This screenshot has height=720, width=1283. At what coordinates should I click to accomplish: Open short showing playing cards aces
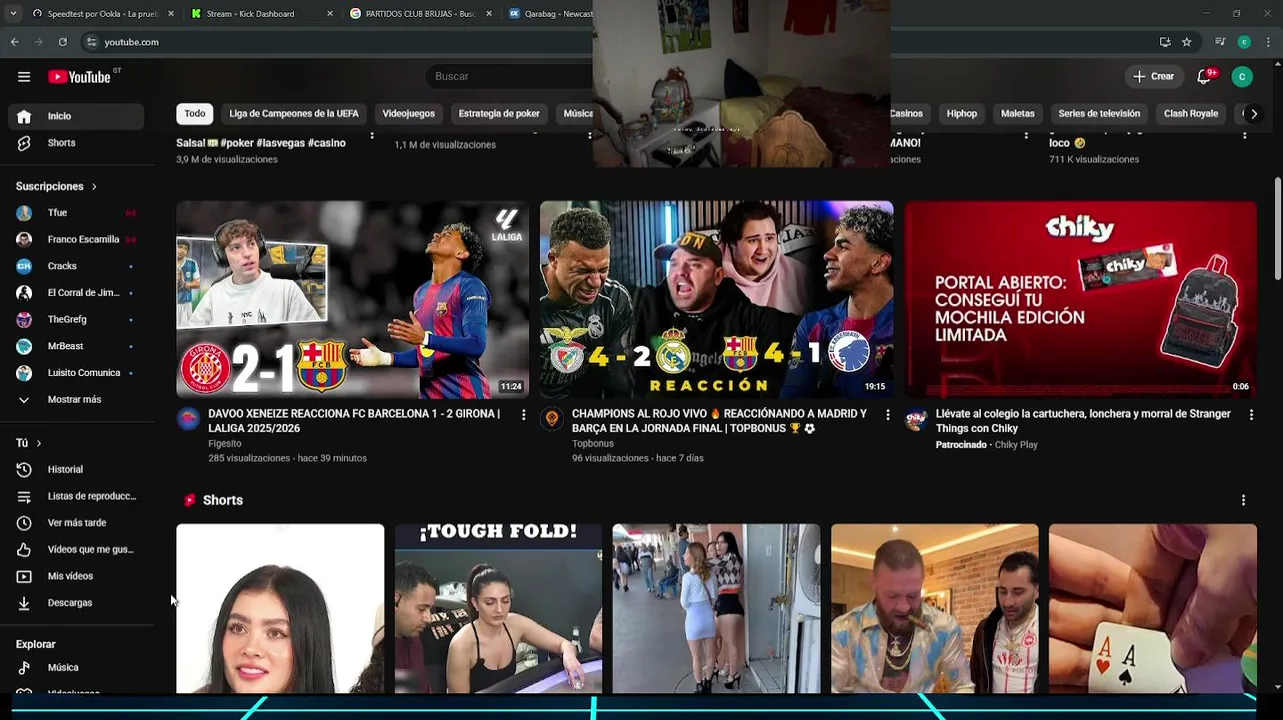click(1152, 608)
